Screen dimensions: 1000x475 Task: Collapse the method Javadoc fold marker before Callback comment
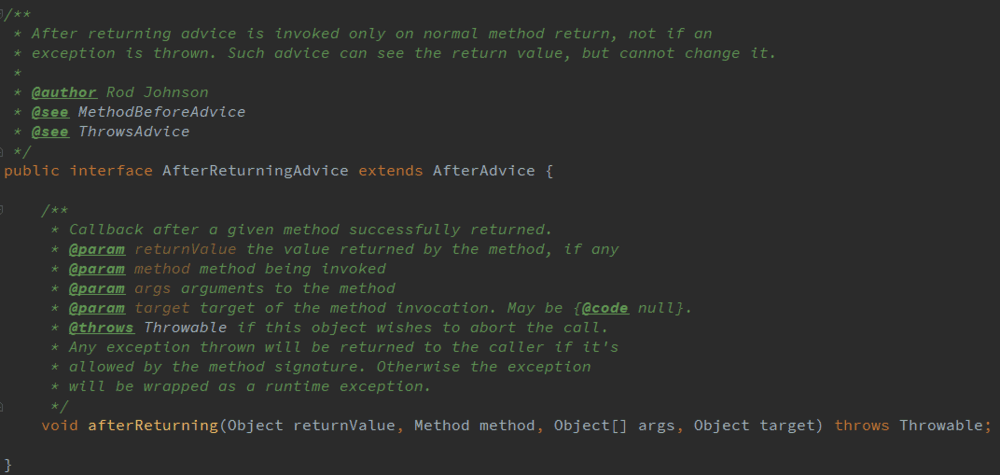3,210
